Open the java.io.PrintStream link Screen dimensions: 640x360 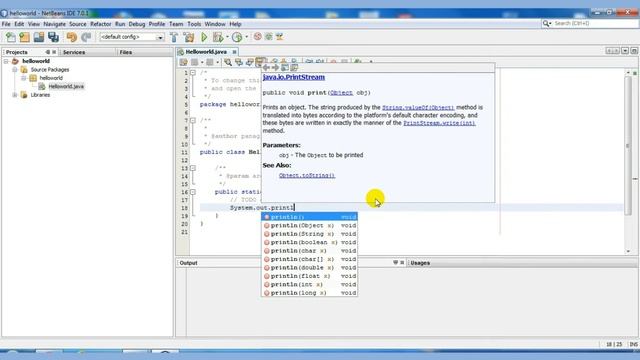pyautogui.click(x=294, y=77)
